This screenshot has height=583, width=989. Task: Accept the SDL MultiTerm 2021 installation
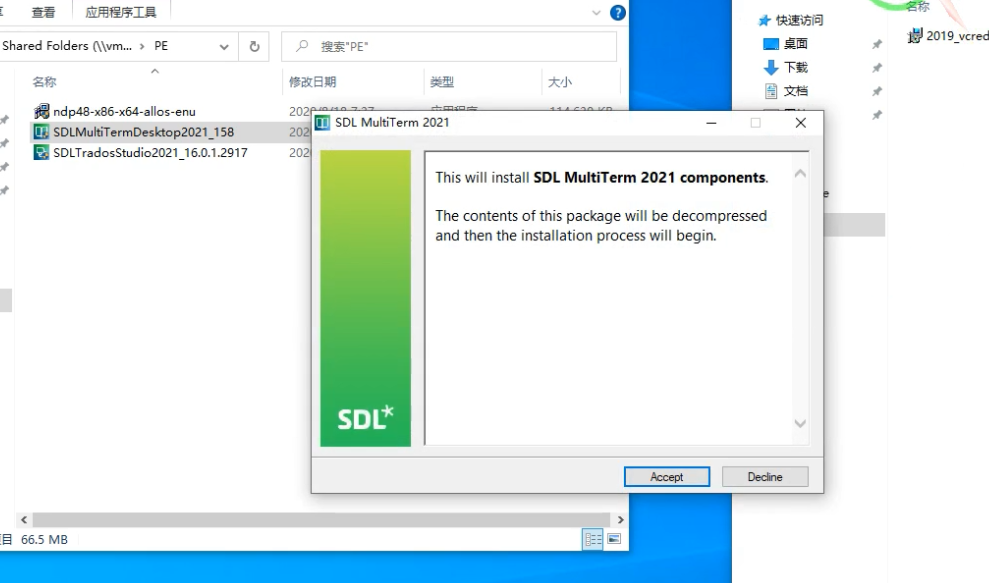point(666,476)
